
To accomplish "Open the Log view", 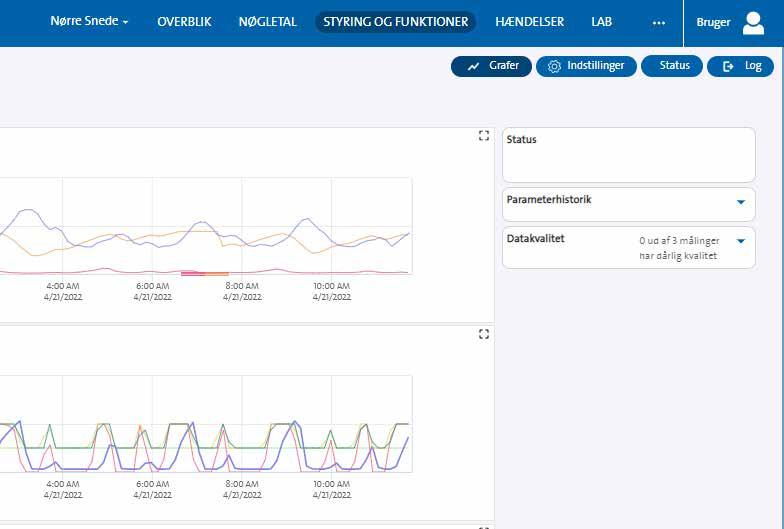I will point(740,66).
